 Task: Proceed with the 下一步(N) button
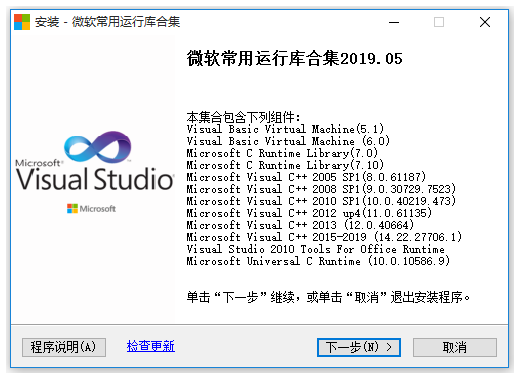click(359, 347)
